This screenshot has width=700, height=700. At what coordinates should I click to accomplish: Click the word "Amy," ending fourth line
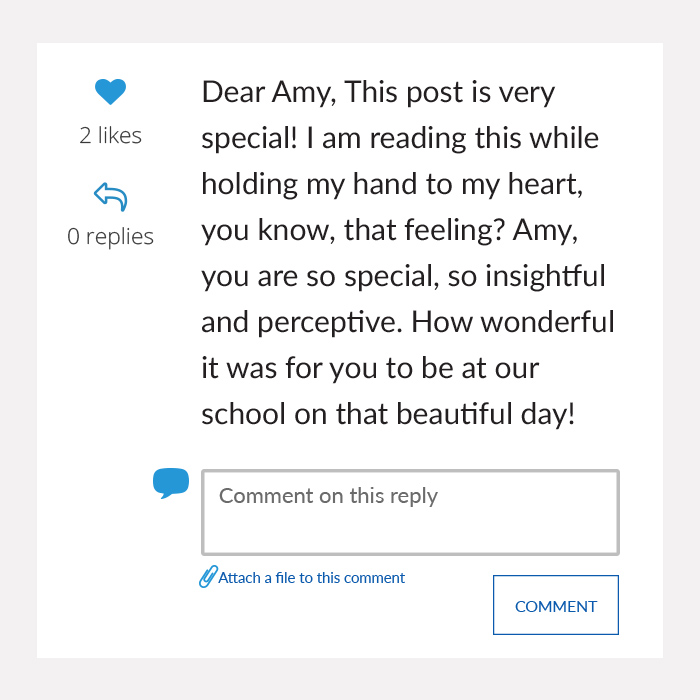[545, 231]
